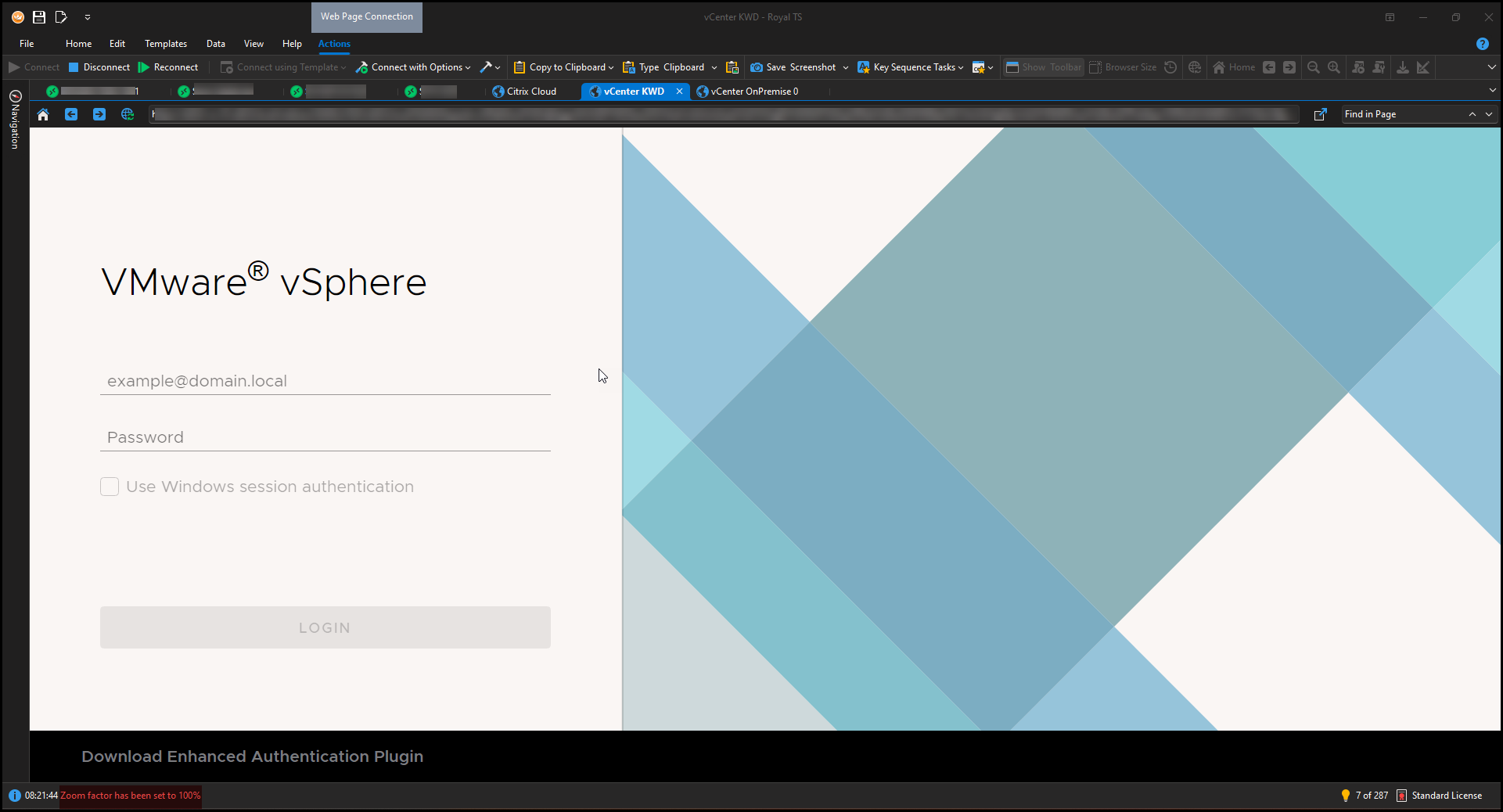Open the Templates menu

(166, 44)
